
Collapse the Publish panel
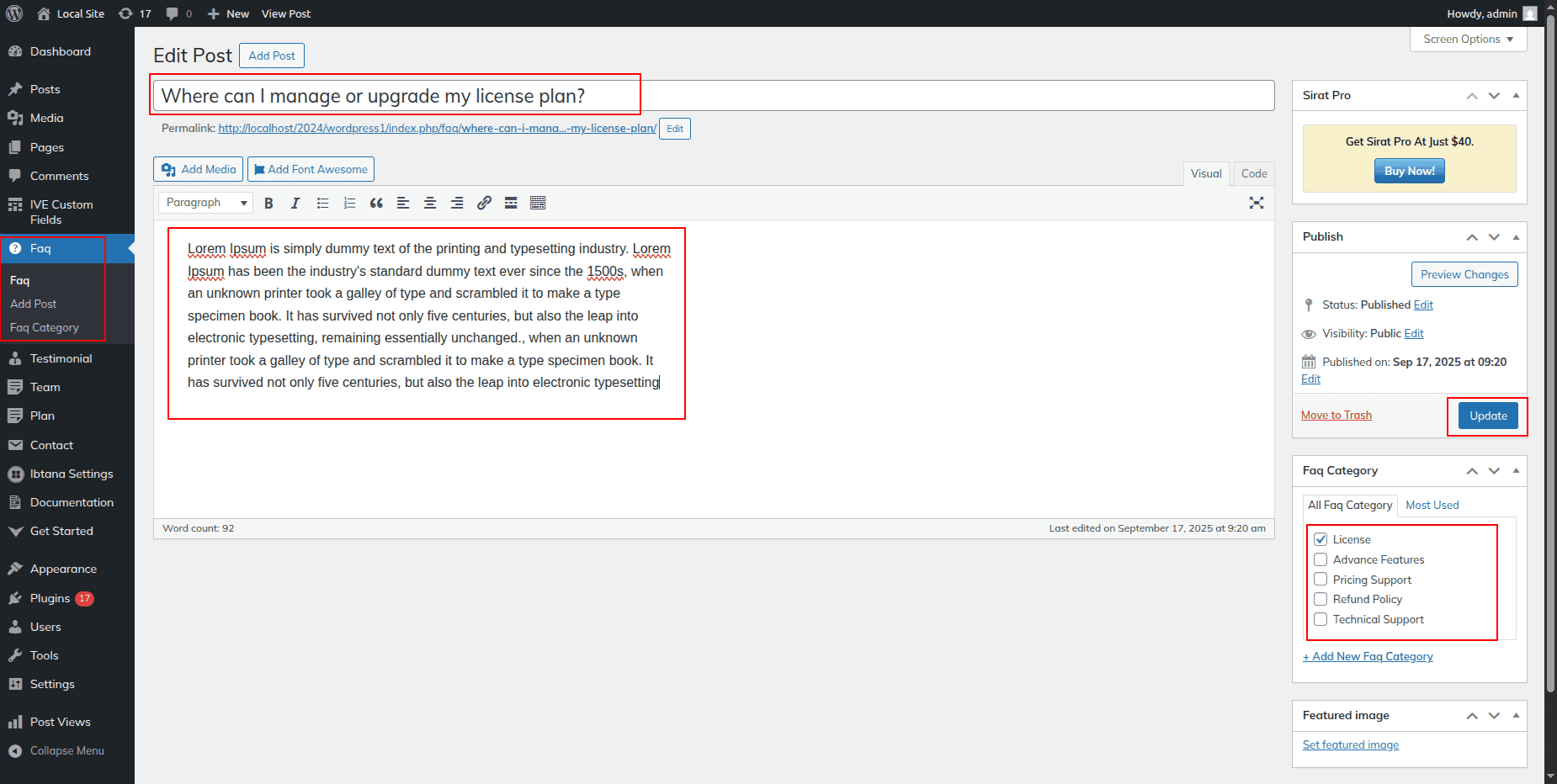1516,237
